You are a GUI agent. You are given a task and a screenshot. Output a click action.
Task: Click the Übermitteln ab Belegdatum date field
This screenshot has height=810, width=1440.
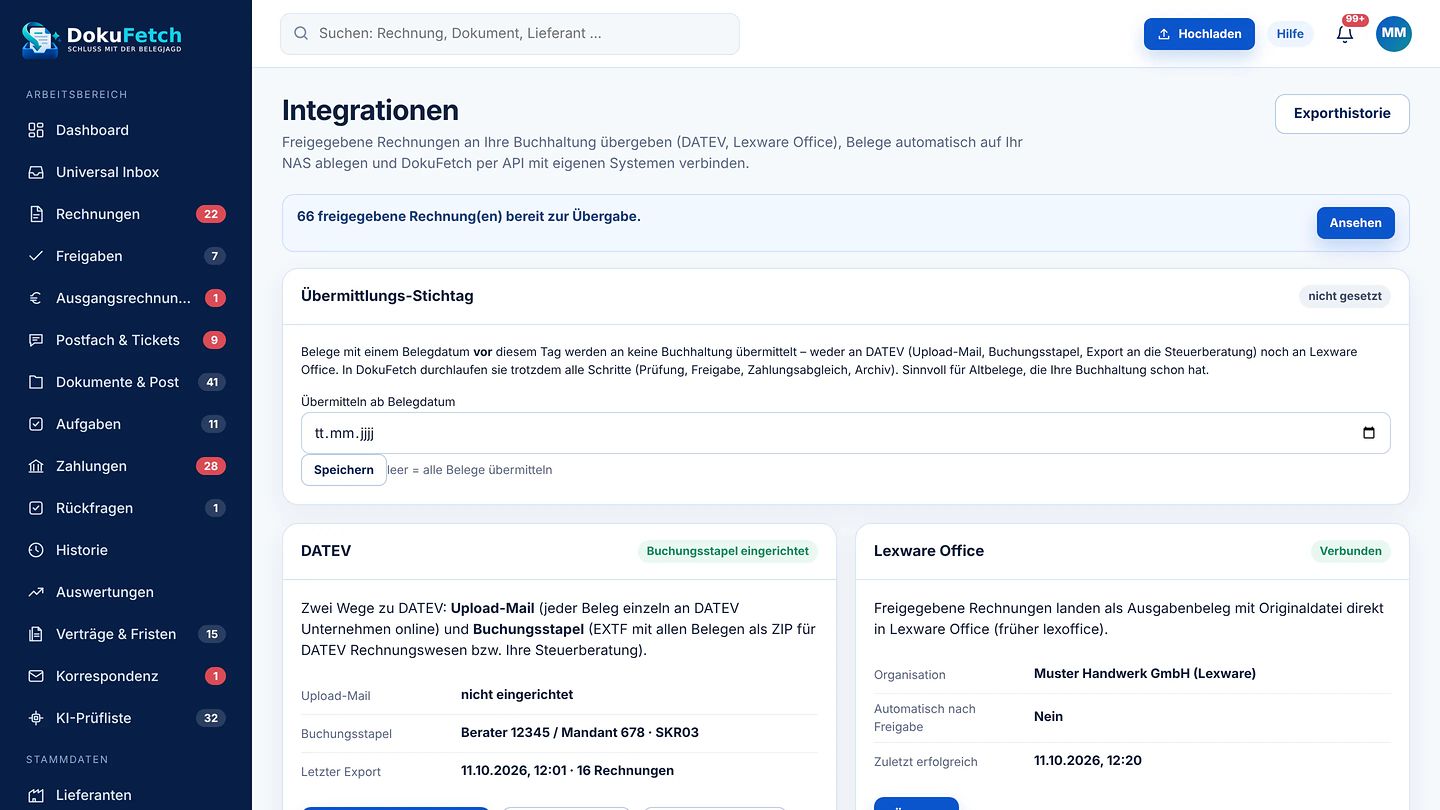(x=846, y=433)
